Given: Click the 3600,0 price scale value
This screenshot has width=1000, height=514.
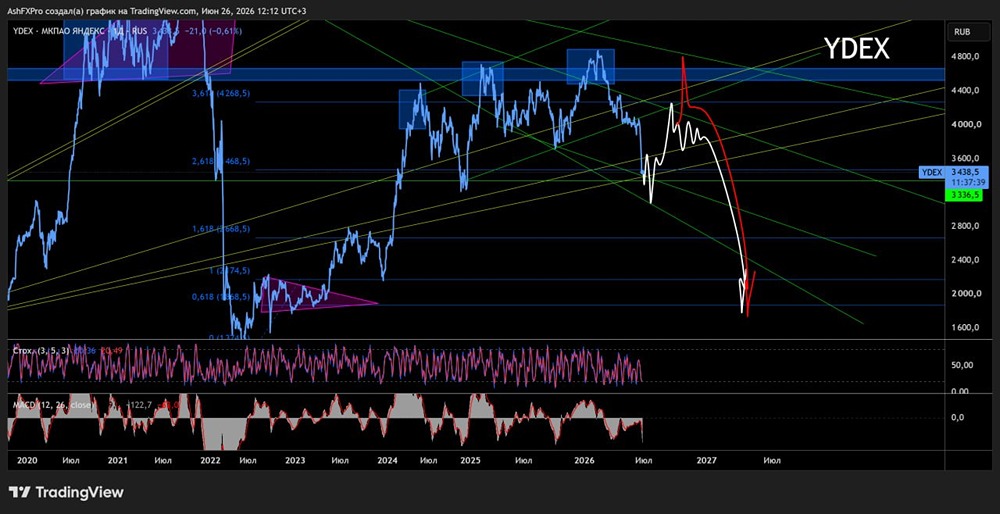Looking at the screenshot, I should 964,158.
